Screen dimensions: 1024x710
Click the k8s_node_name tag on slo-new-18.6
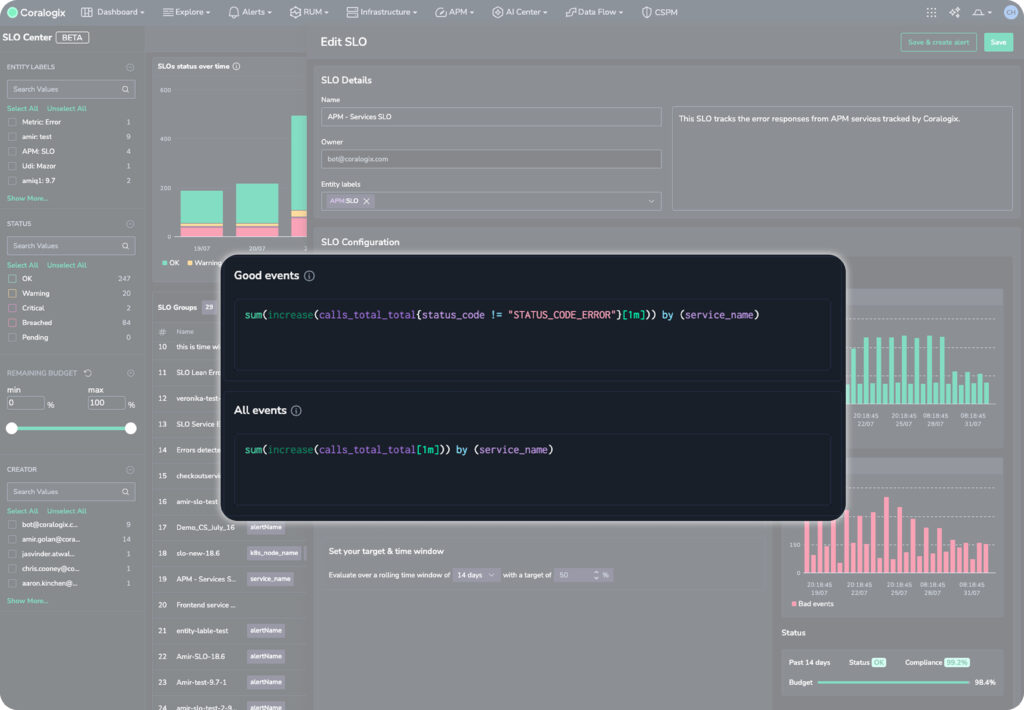[x=274, y=553]
